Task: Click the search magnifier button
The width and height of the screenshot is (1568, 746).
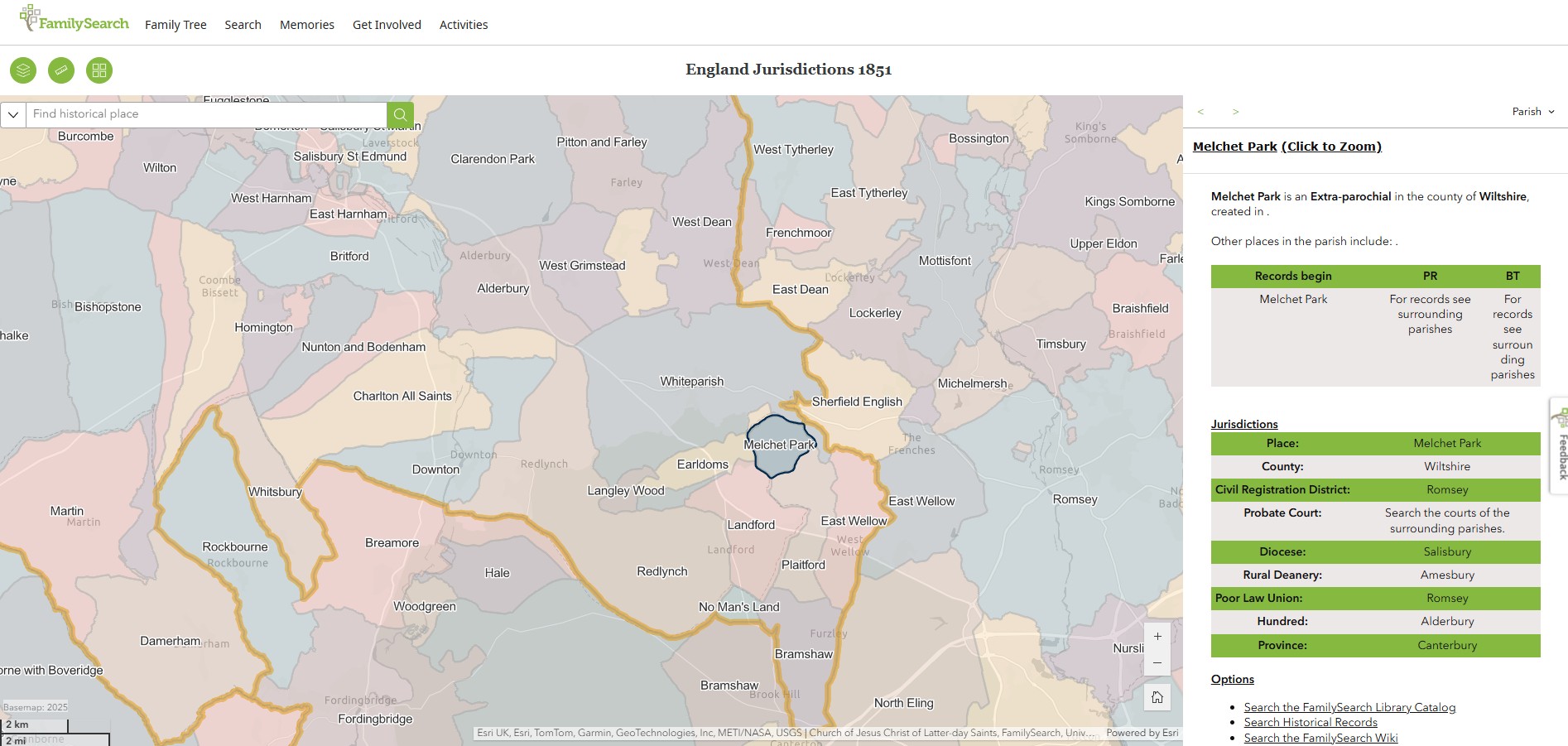Action: (x=400, y=113)
